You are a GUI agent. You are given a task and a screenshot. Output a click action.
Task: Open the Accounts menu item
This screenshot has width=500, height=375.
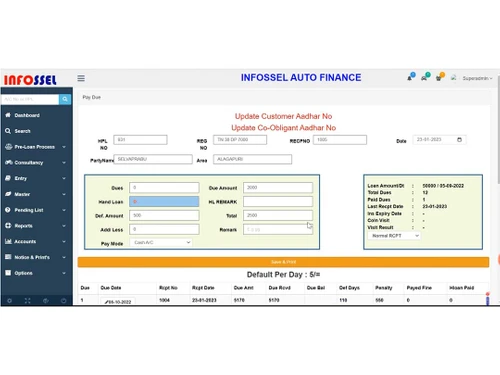coord(37,241)
